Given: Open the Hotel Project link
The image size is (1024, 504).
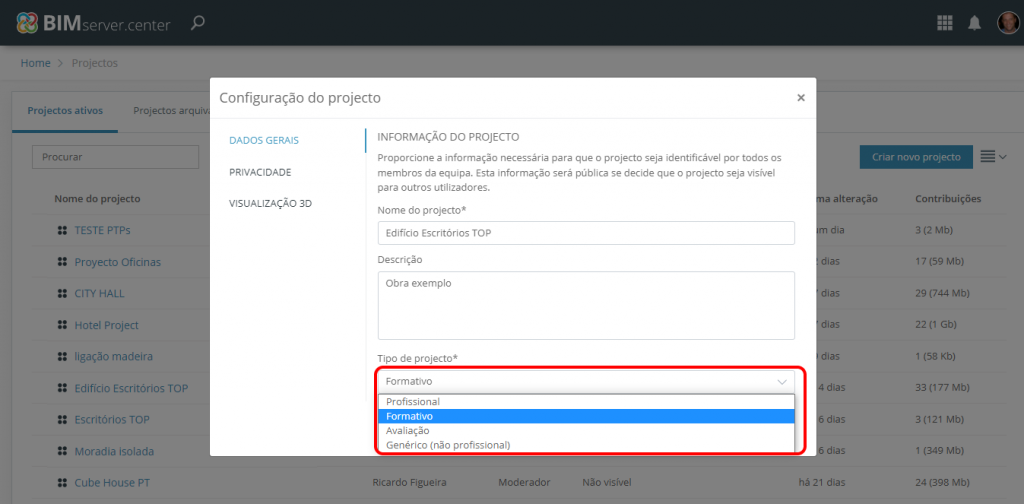Looking at the screenshot, I should (x=106, y=326).
